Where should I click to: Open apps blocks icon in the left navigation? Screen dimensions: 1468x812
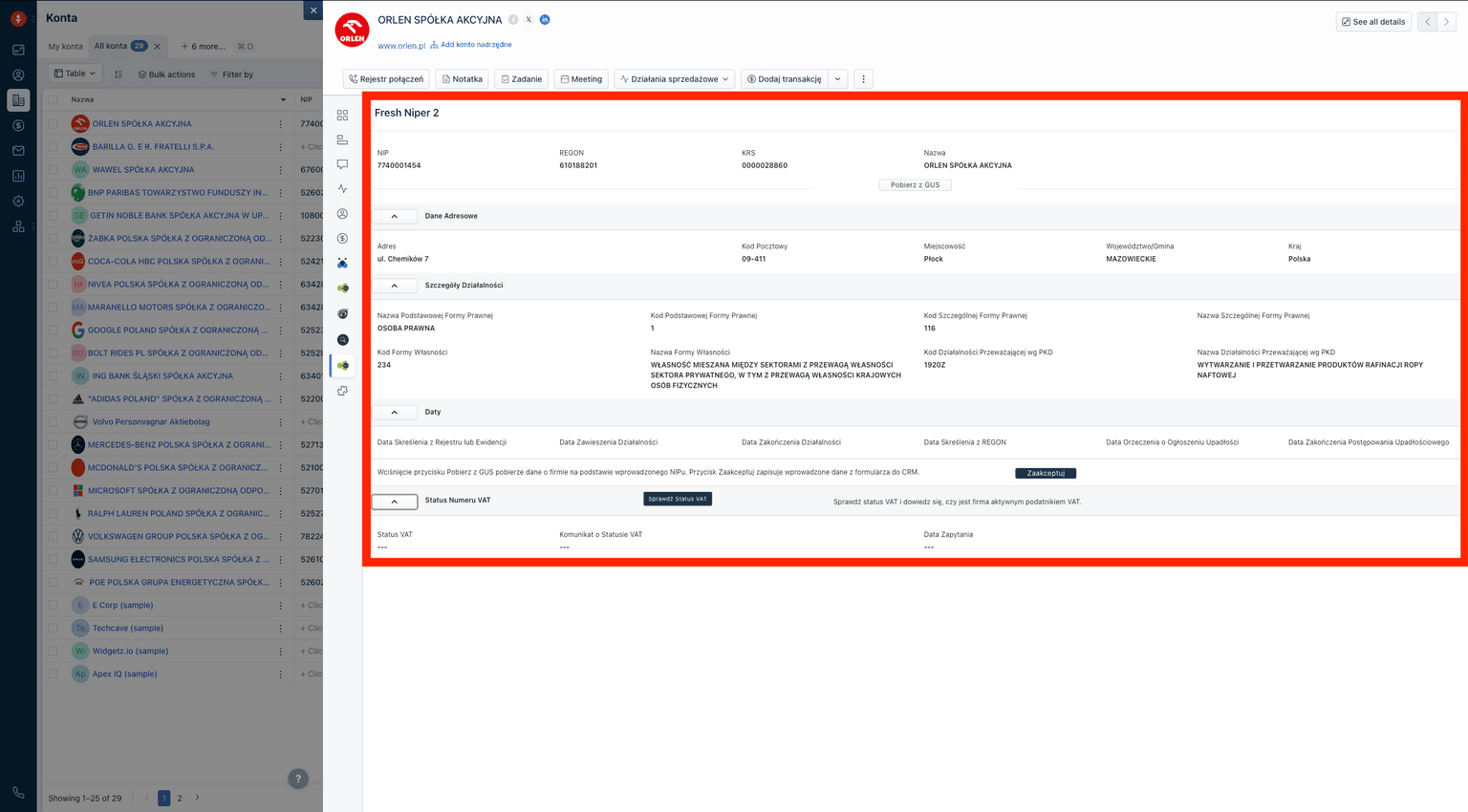click(x=18, y=226)
